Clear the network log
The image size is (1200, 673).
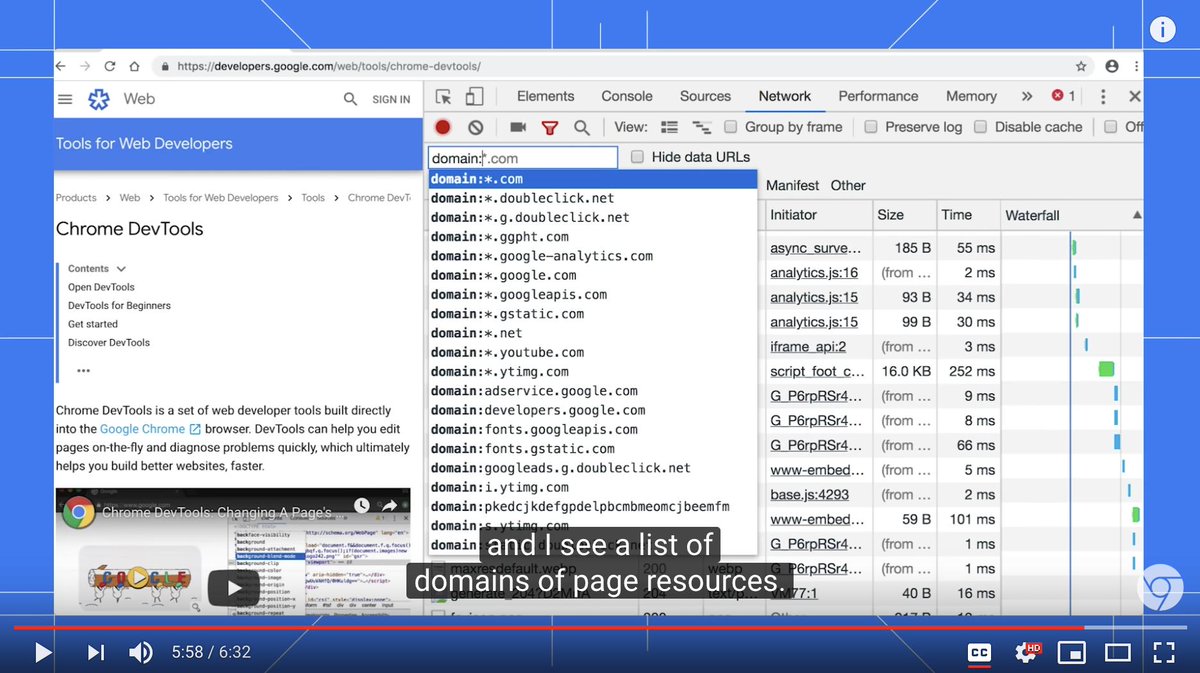point(476,127)
